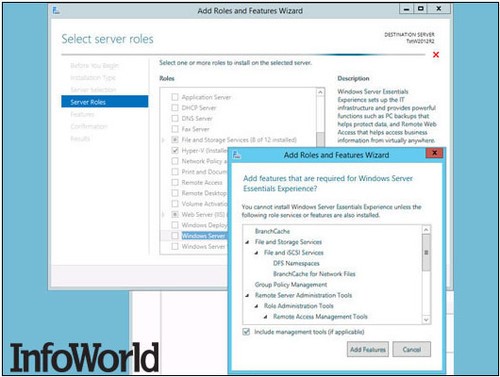This screenshot has width=500, height=377.
Task: Minimize the main Add Roles wizard window
Action: tap(406, 9)
